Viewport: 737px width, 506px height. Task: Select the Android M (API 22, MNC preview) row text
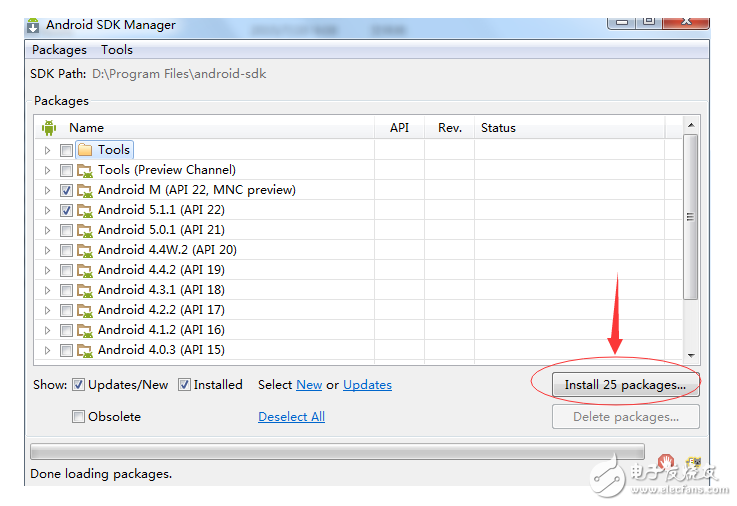click(197, 190)
